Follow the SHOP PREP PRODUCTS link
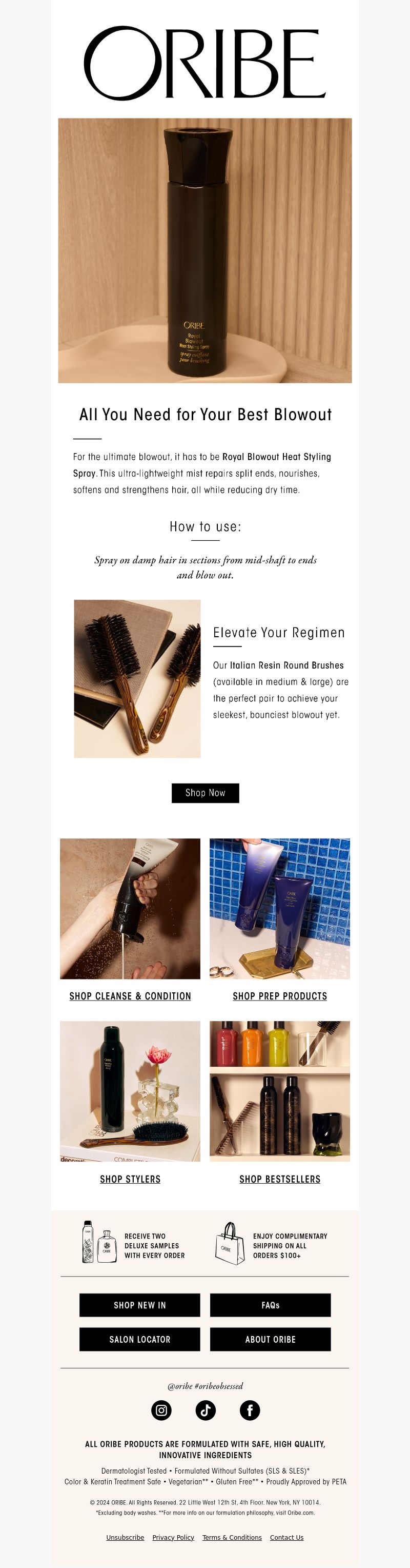 280,996
